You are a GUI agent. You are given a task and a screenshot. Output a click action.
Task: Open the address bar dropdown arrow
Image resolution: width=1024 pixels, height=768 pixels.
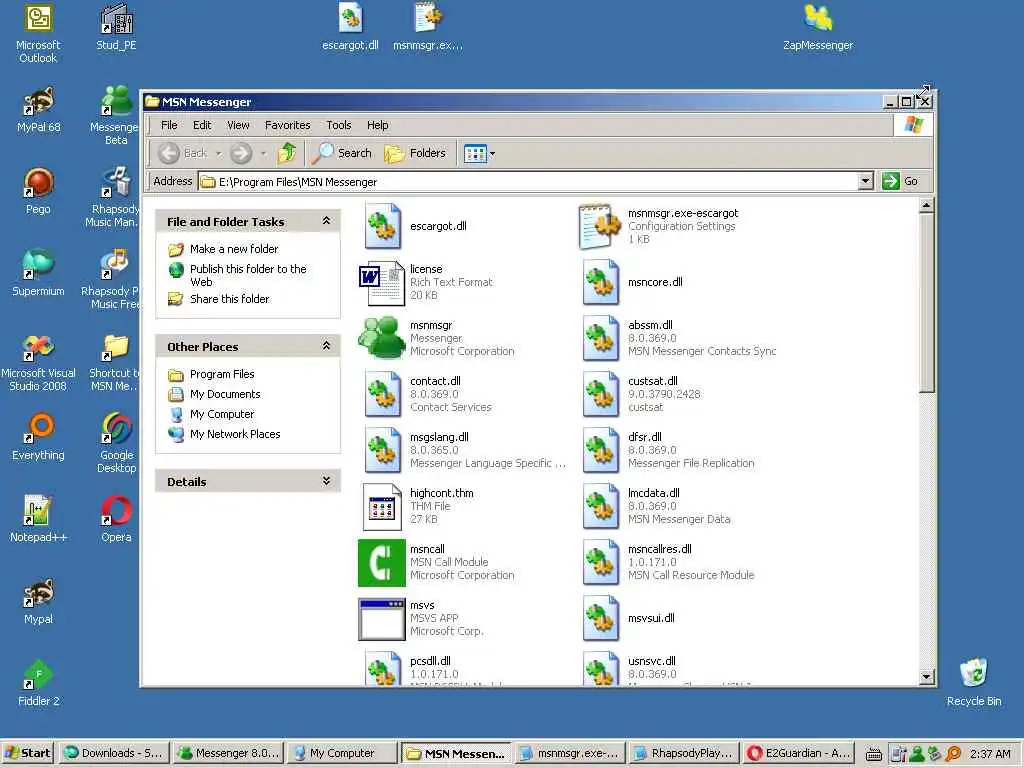(x=865, y=181)
